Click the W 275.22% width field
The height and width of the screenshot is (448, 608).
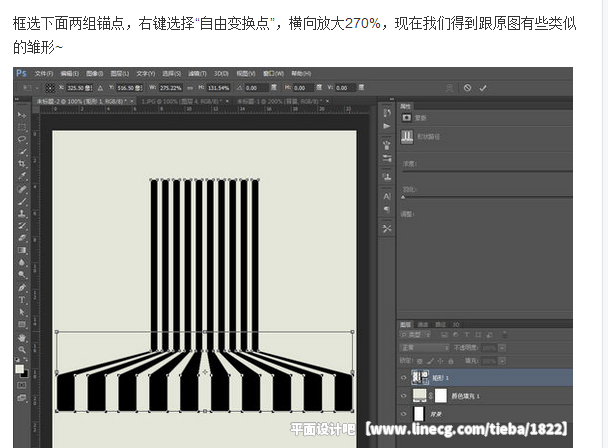(x=171, y=88)
